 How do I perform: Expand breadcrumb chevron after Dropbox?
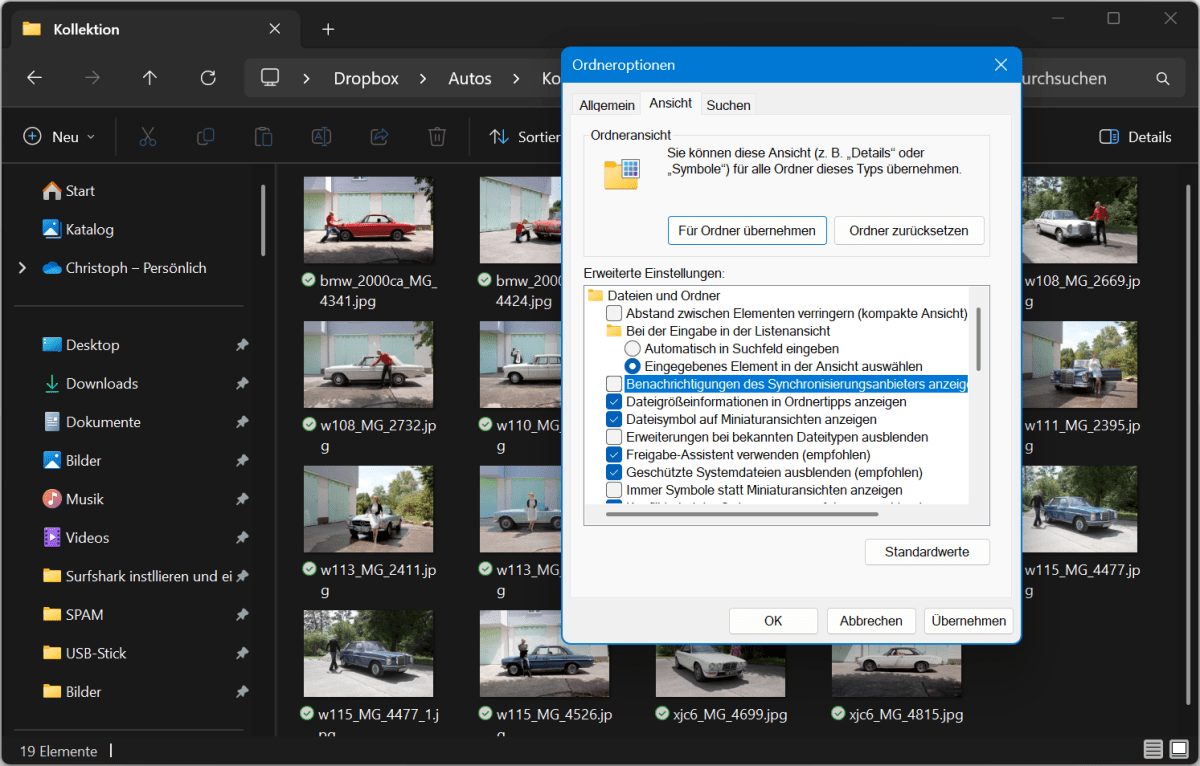423,78
